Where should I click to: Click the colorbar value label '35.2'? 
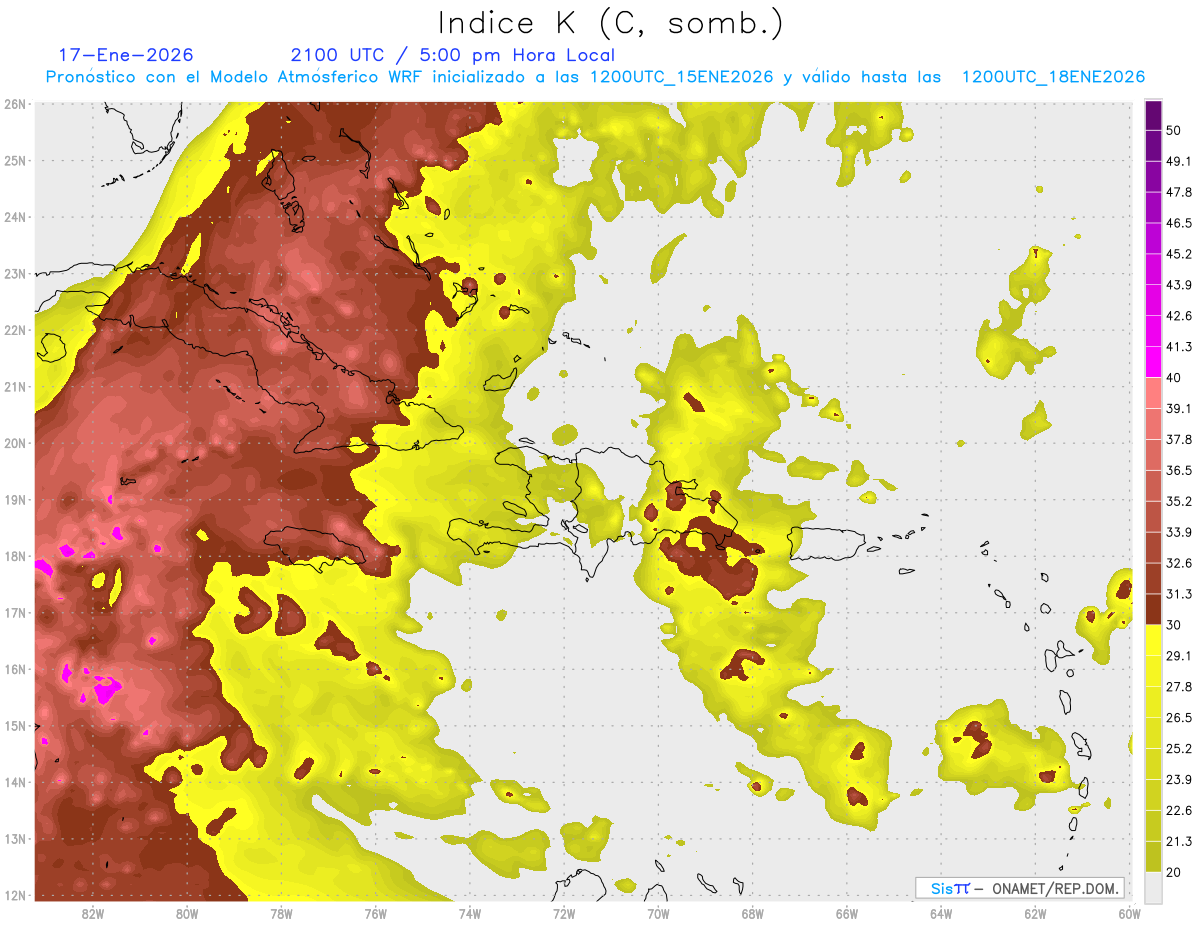point(1178,501)
